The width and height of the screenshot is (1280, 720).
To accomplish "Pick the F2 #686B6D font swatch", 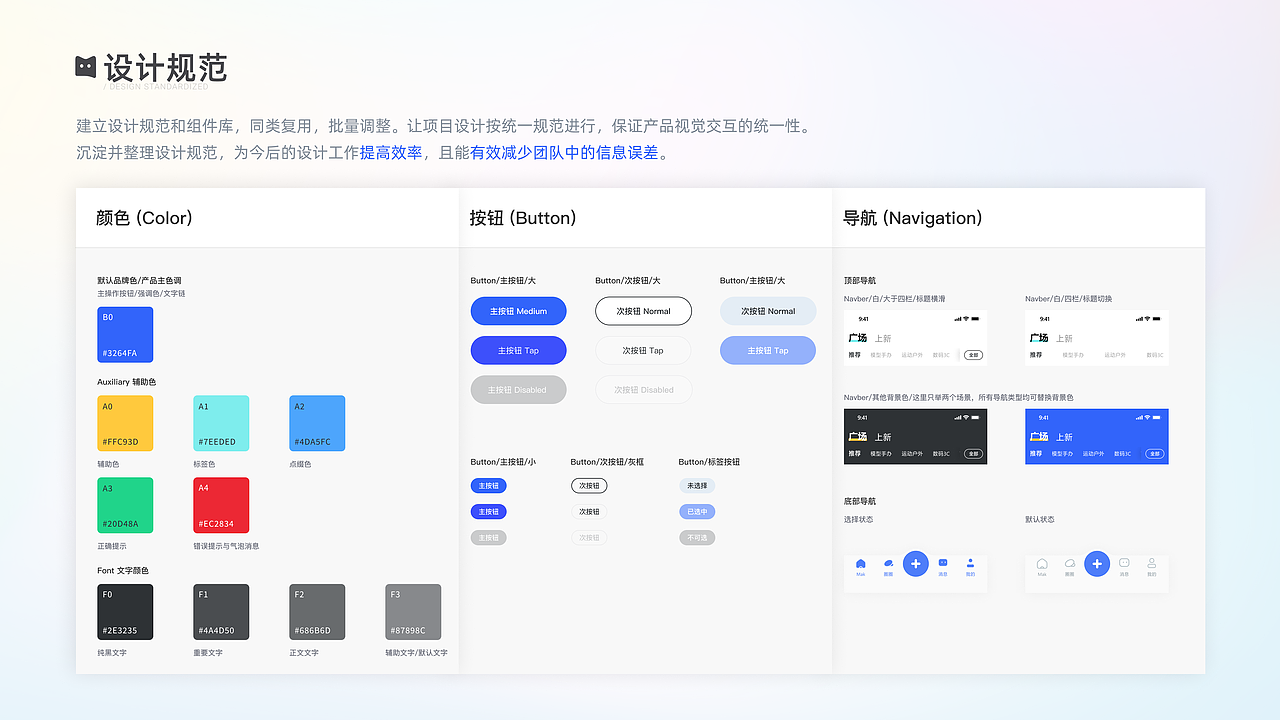I will [317, 612].
